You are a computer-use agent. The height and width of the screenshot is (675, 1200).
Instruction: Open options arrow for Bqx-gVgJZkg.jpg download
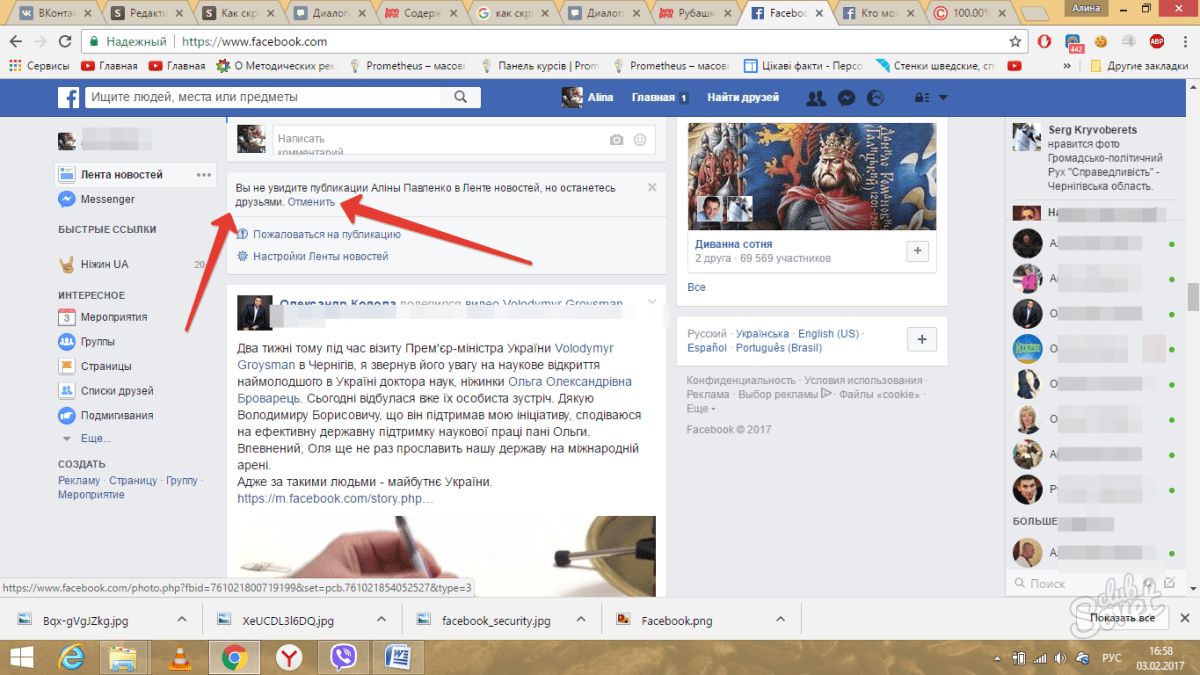[x=182, y=619]
